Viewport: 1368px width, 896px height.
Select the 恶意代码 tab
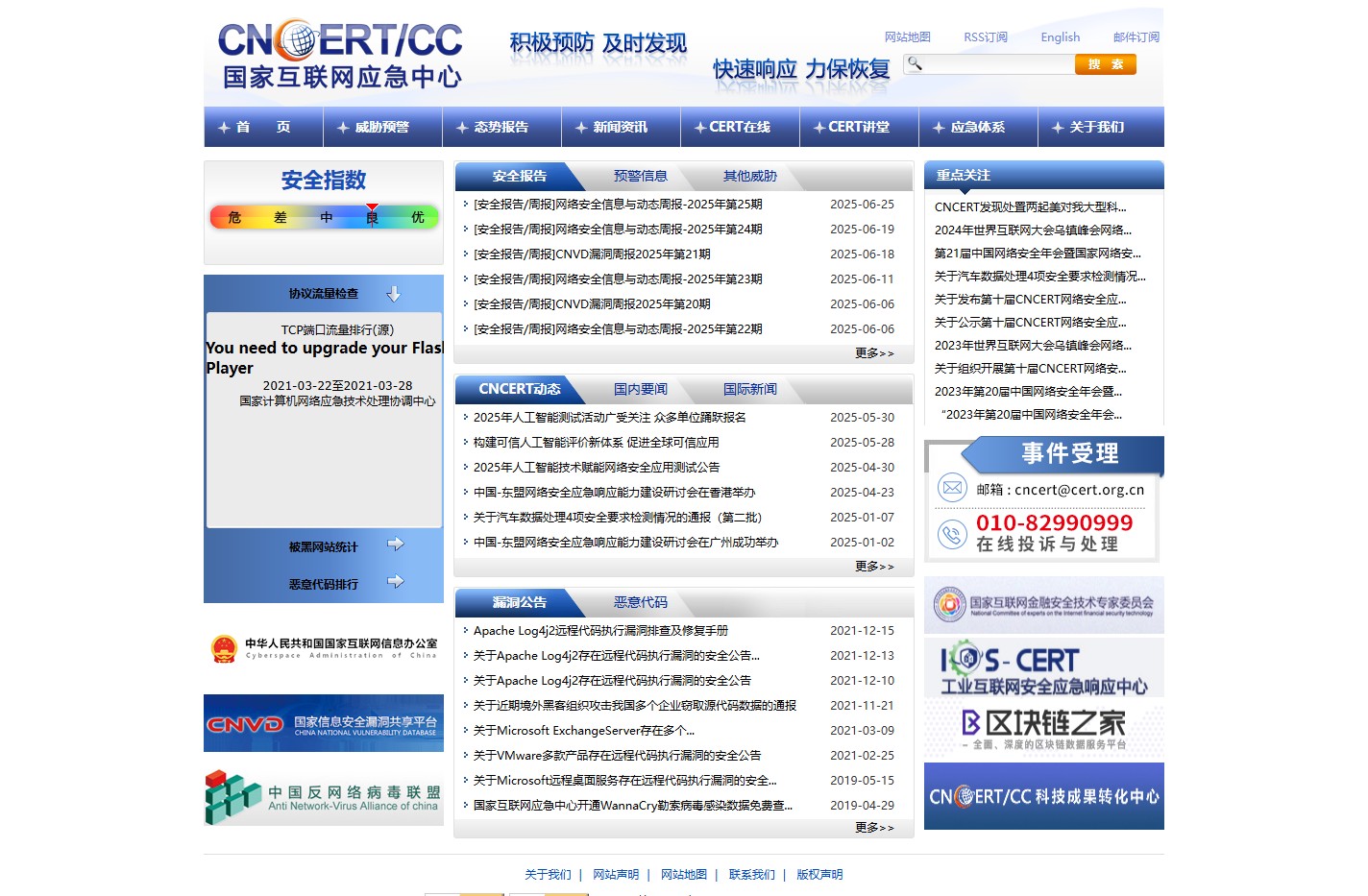pos(641,602)
